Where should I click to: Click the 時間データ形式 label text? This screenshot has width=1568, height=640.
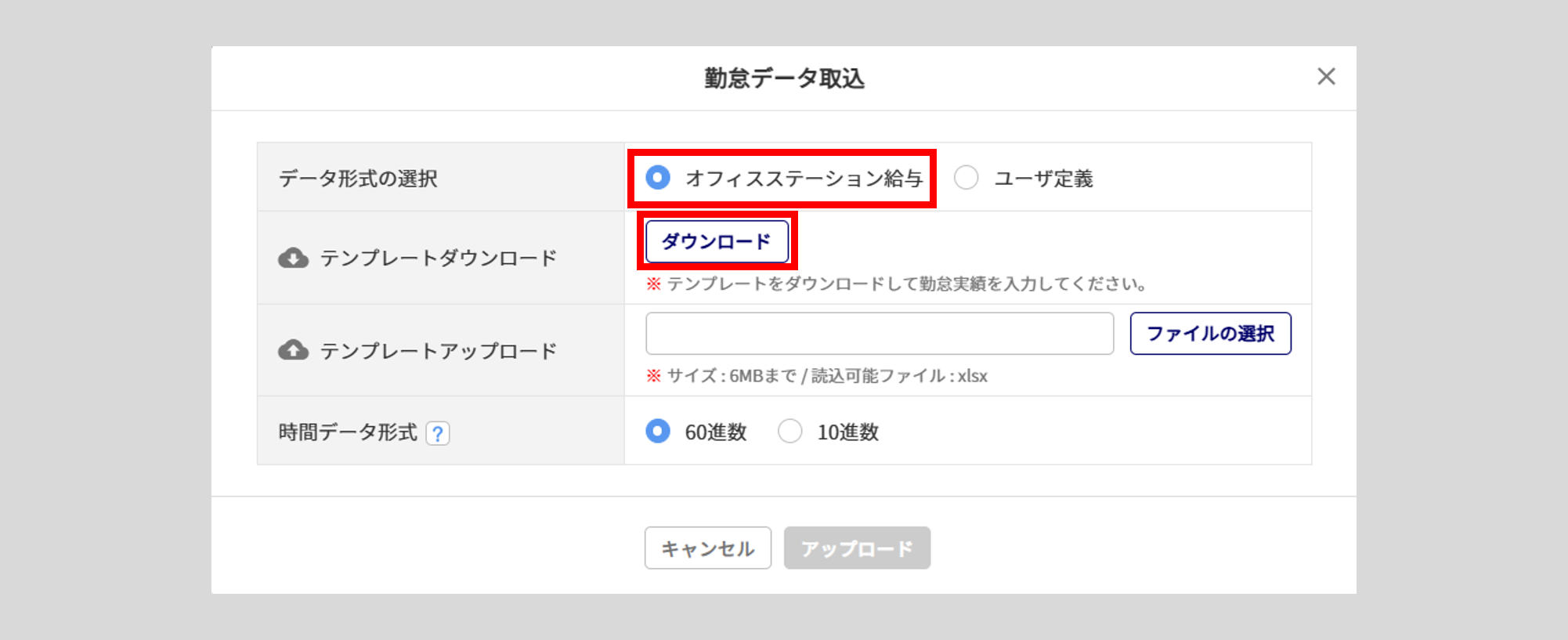coord(348,432)
